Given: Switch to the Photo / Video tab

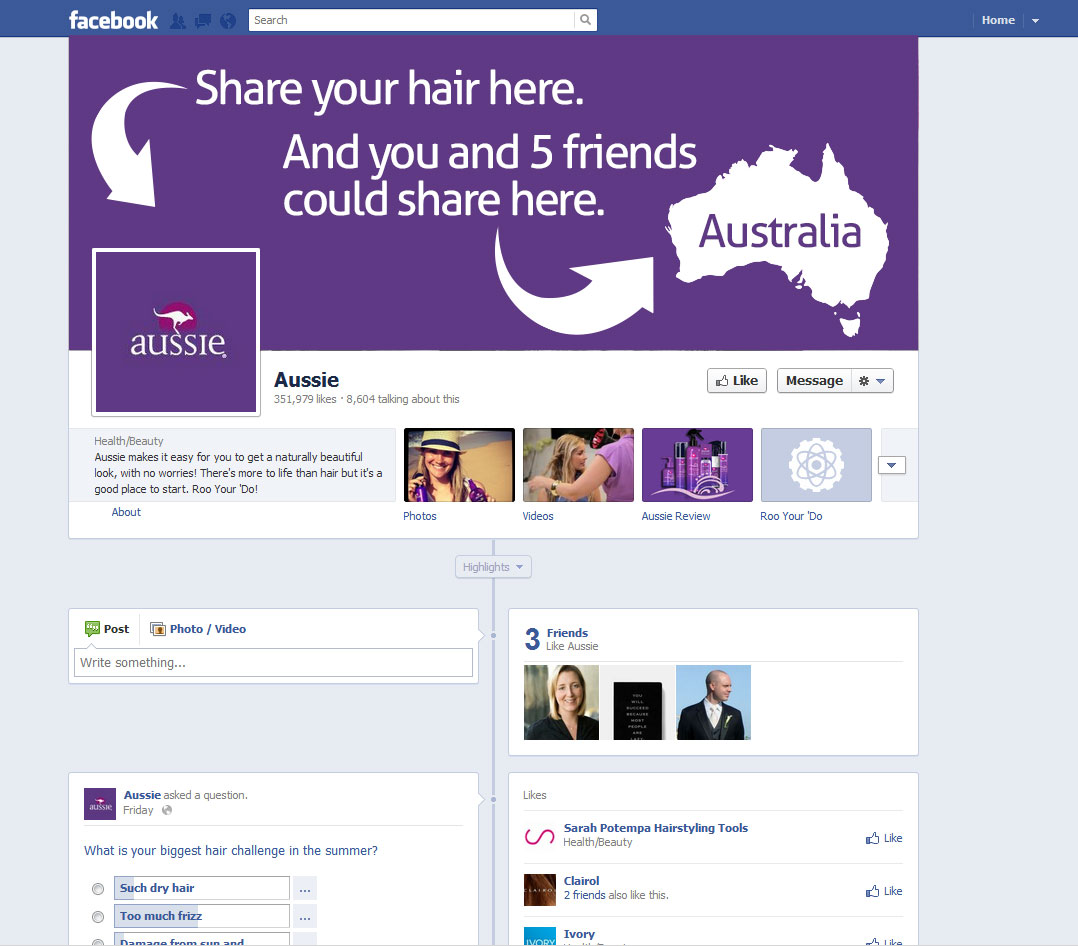Looking at the screenshot, I should (198, 629).
